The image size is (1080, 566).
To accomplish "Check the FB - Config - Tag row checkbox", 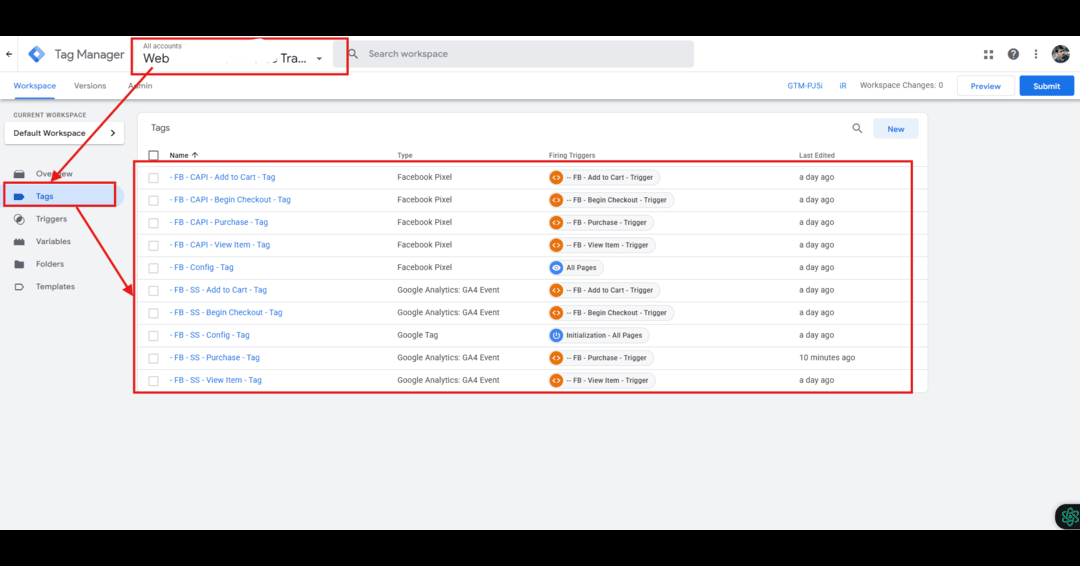I will coord(154,268).
